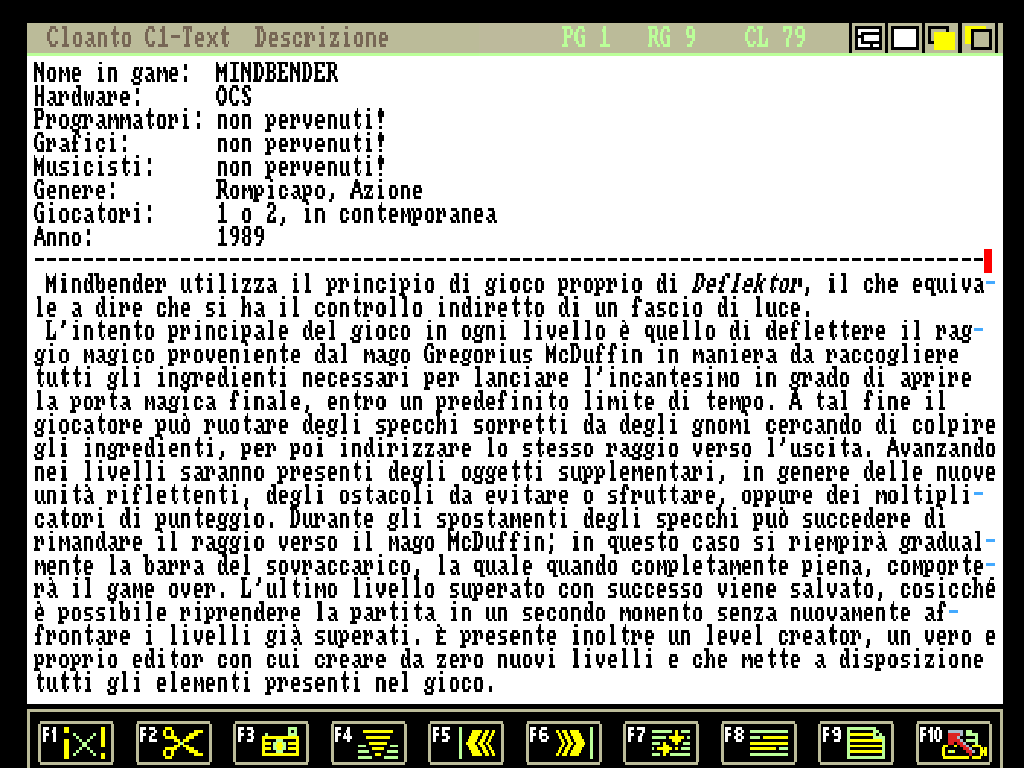Click the F3 toolbar icon
1024x768 pixels.
tap(270, 743)
